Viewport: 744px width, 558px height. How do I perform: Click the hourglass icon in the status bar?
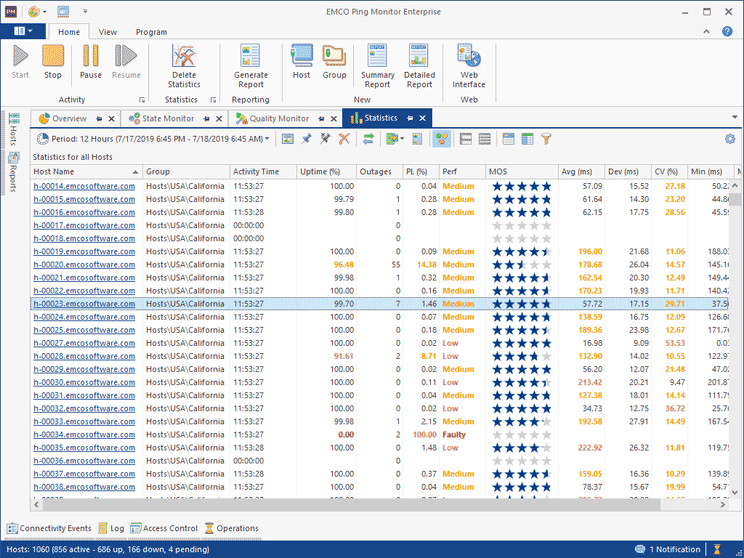point(717,549)
